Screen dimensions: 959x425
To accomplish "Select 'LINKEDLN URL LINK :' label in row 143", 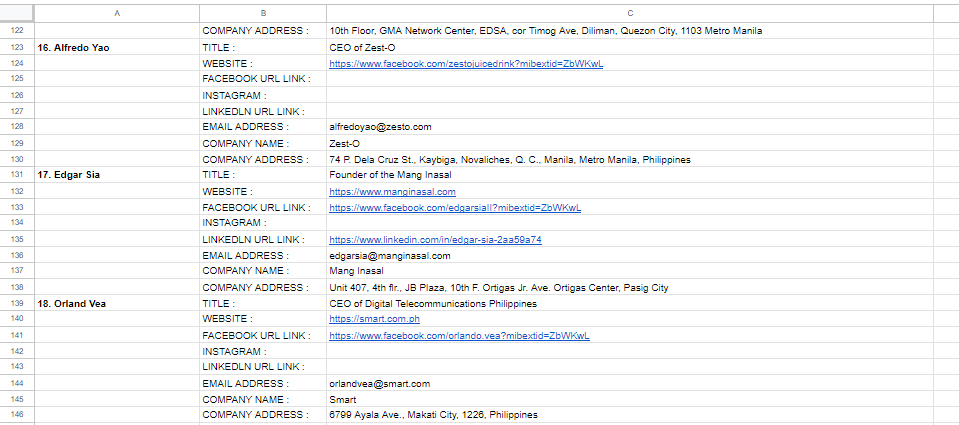I will (x=263, y=367).
